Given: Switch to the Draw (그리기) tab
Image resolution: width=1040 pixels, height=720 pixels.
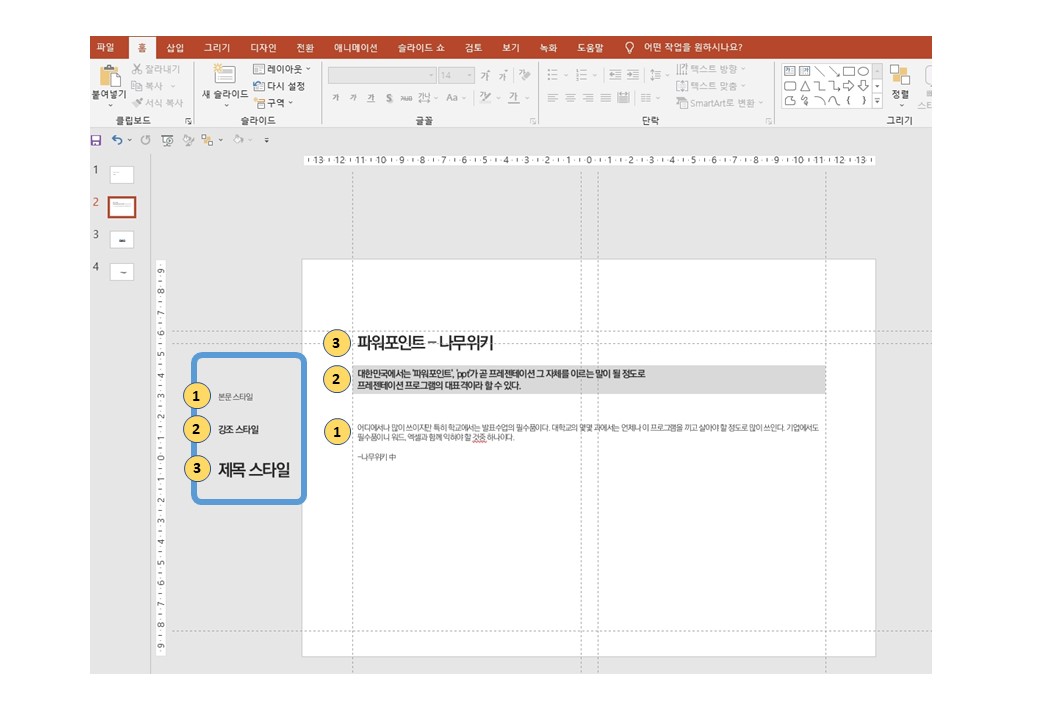Looking at the screenshot, I should tap(217, 48).
